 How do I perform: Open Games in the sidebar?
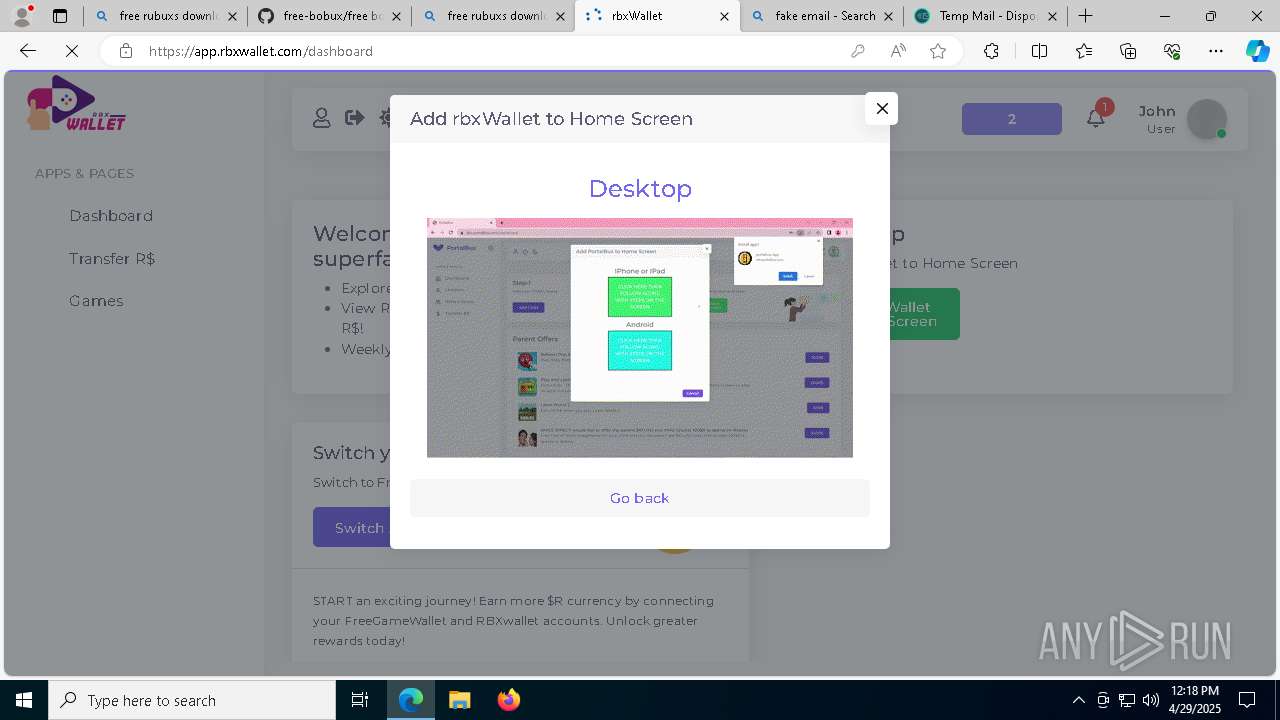pos(96,301)
